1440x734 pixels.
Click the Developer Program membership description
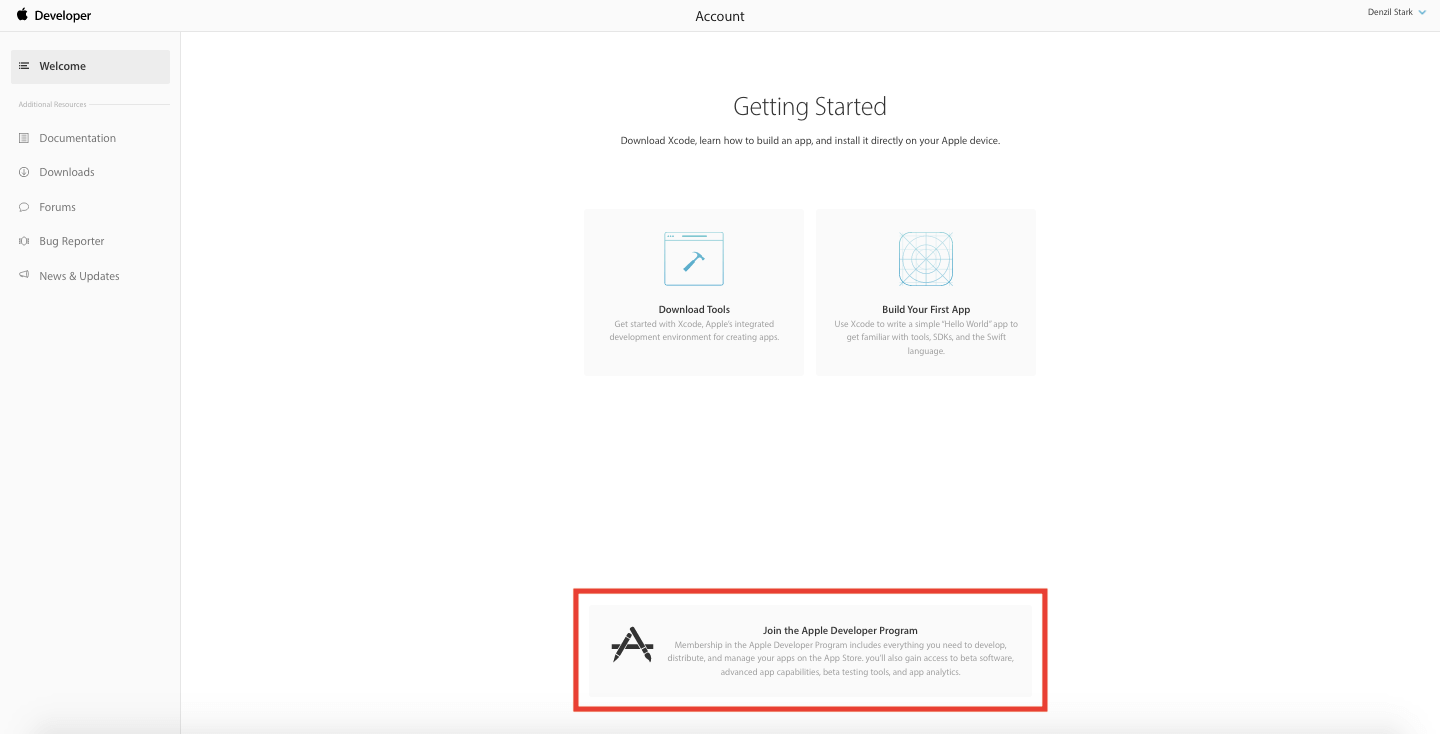pos(840,659)
